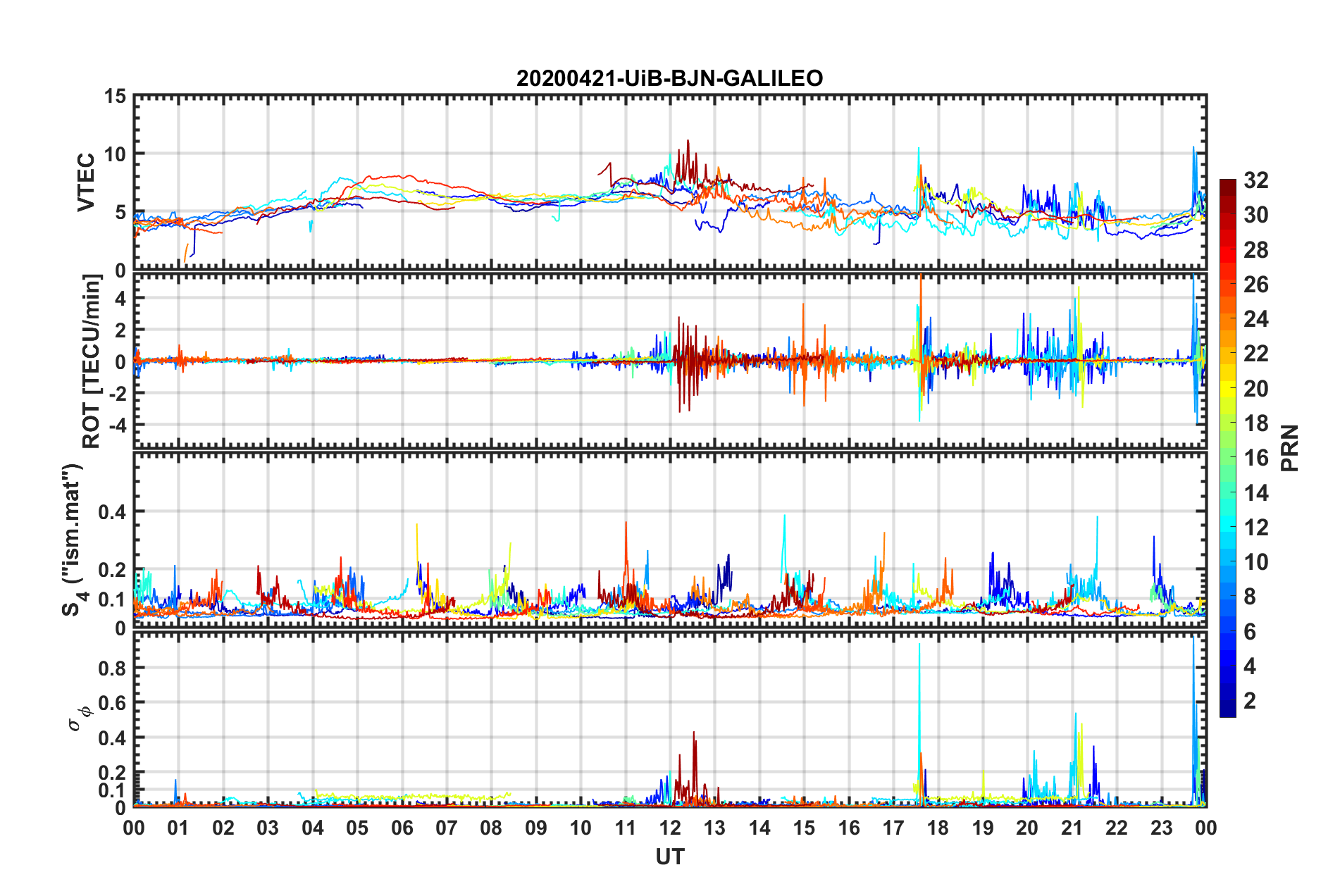Click ROT axis tick label -4
Viewport: 1340px width, 896px height.
click(x=118, y=425)
